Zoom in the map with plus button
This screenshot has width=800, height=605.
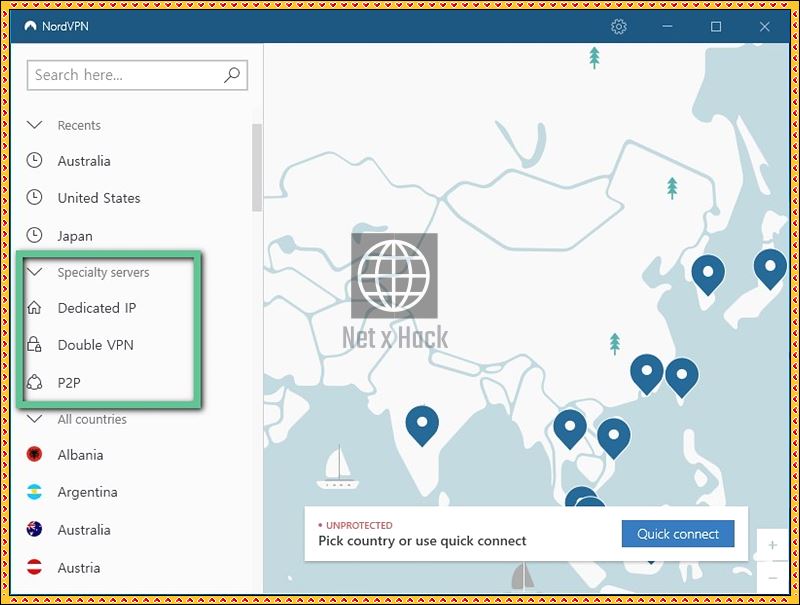(772, 545)
